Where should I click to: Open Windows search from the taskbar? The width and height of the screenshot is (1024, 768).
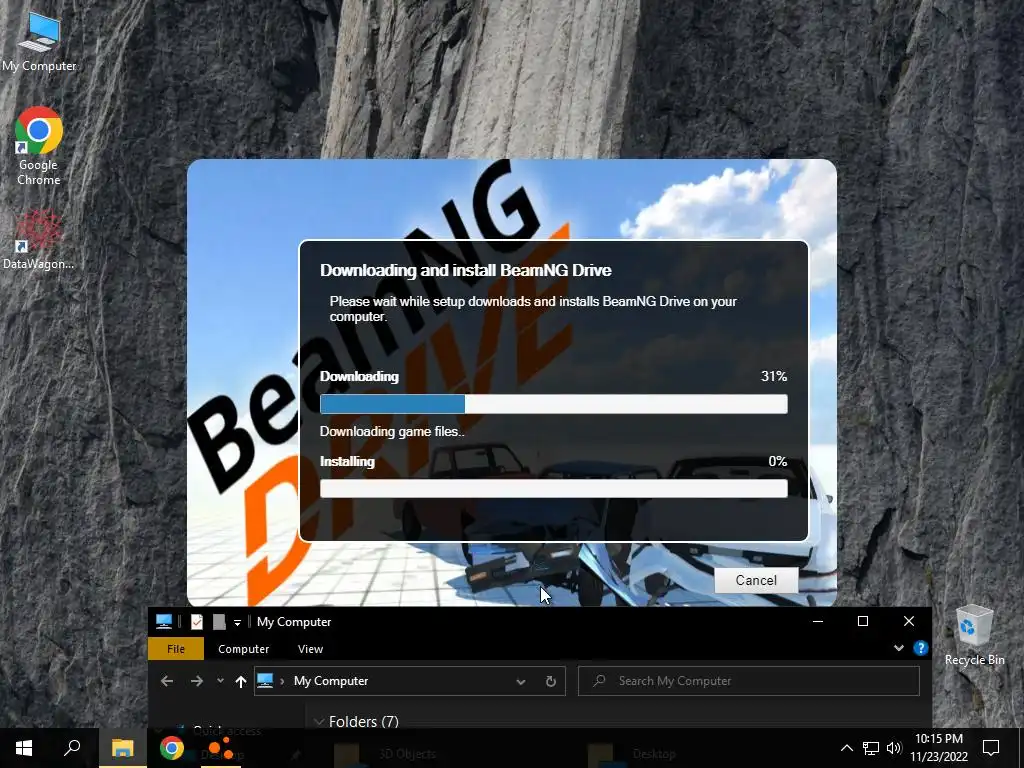coord(72,748)
